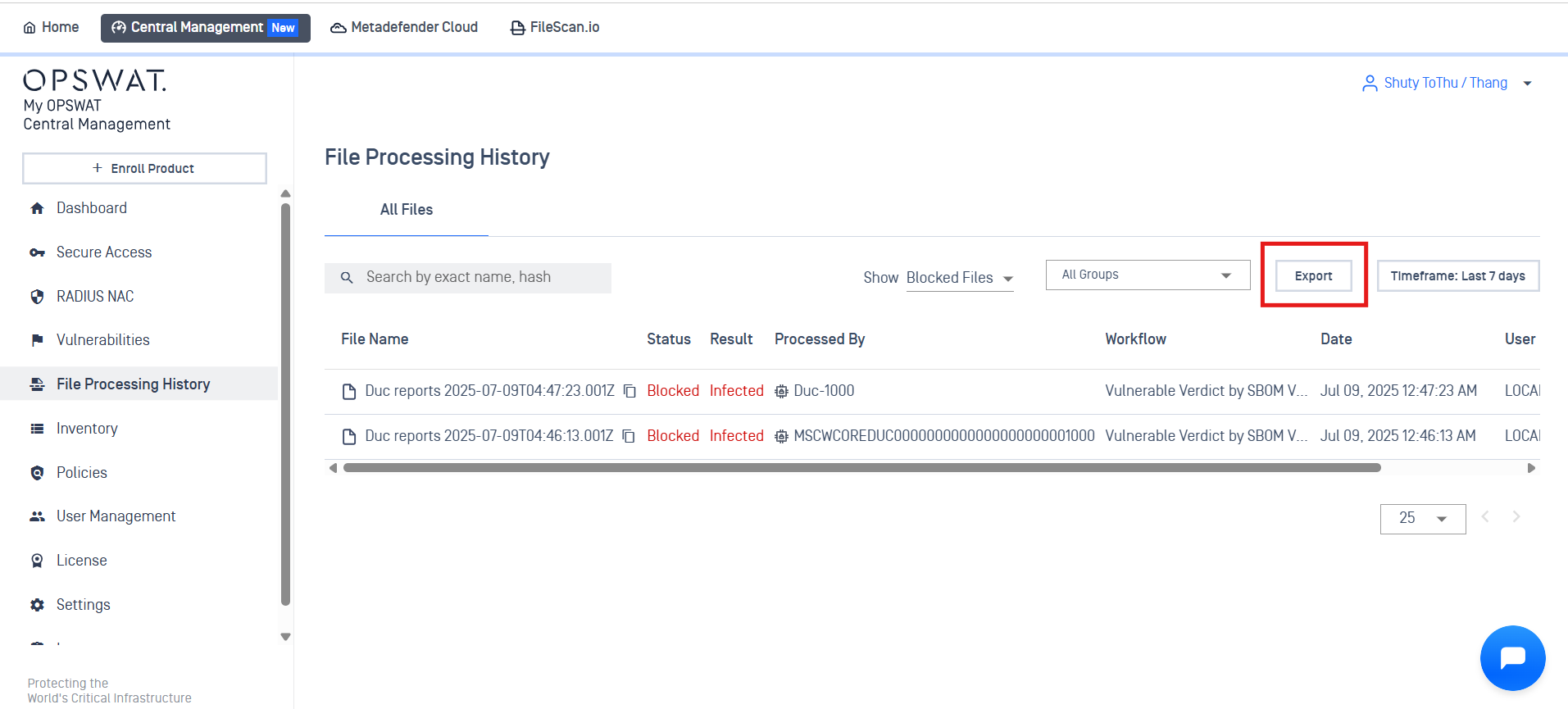Go to previous page arrow
Viewport: 1568px width, 709px height.
(x=1485, y=516)
